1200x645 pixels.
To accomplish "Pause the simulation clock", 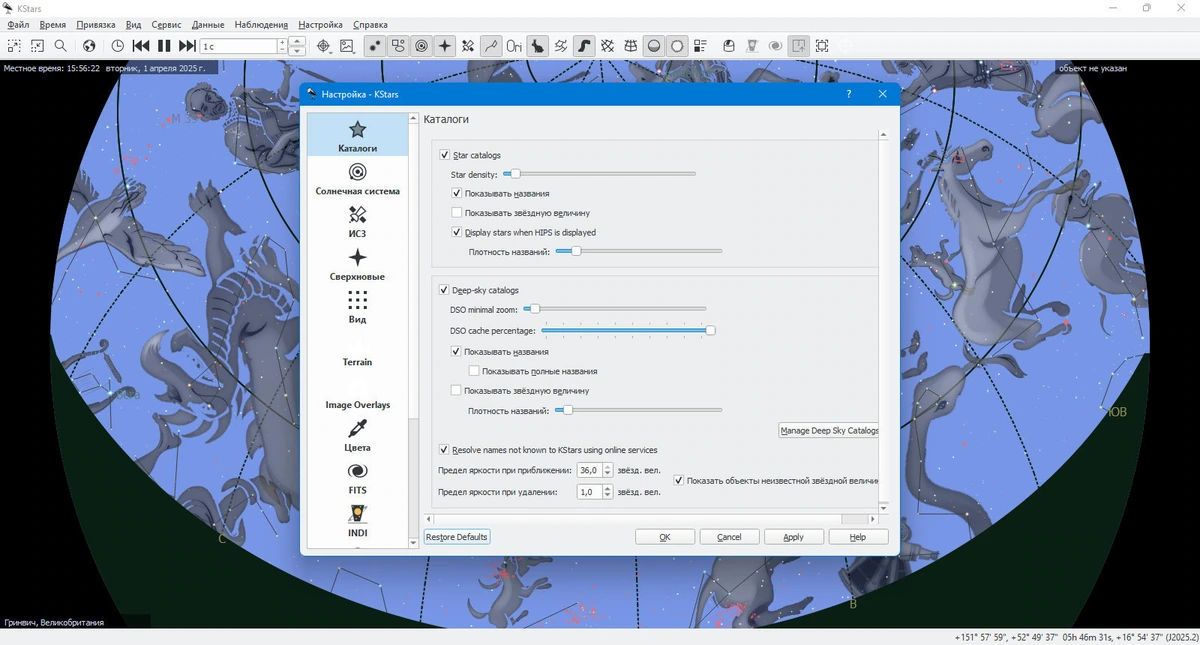I will 164,45.
